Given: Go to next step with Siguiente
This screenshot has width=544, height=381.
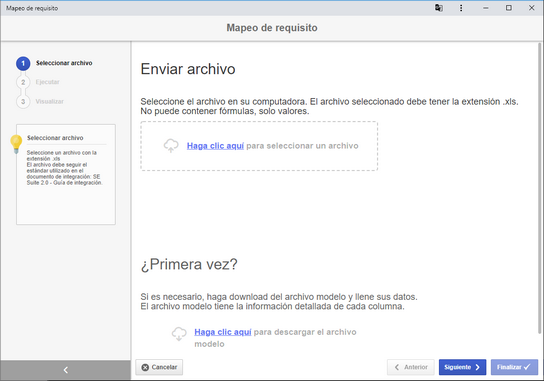Looking at the screenshot, I should click(462, 367).
